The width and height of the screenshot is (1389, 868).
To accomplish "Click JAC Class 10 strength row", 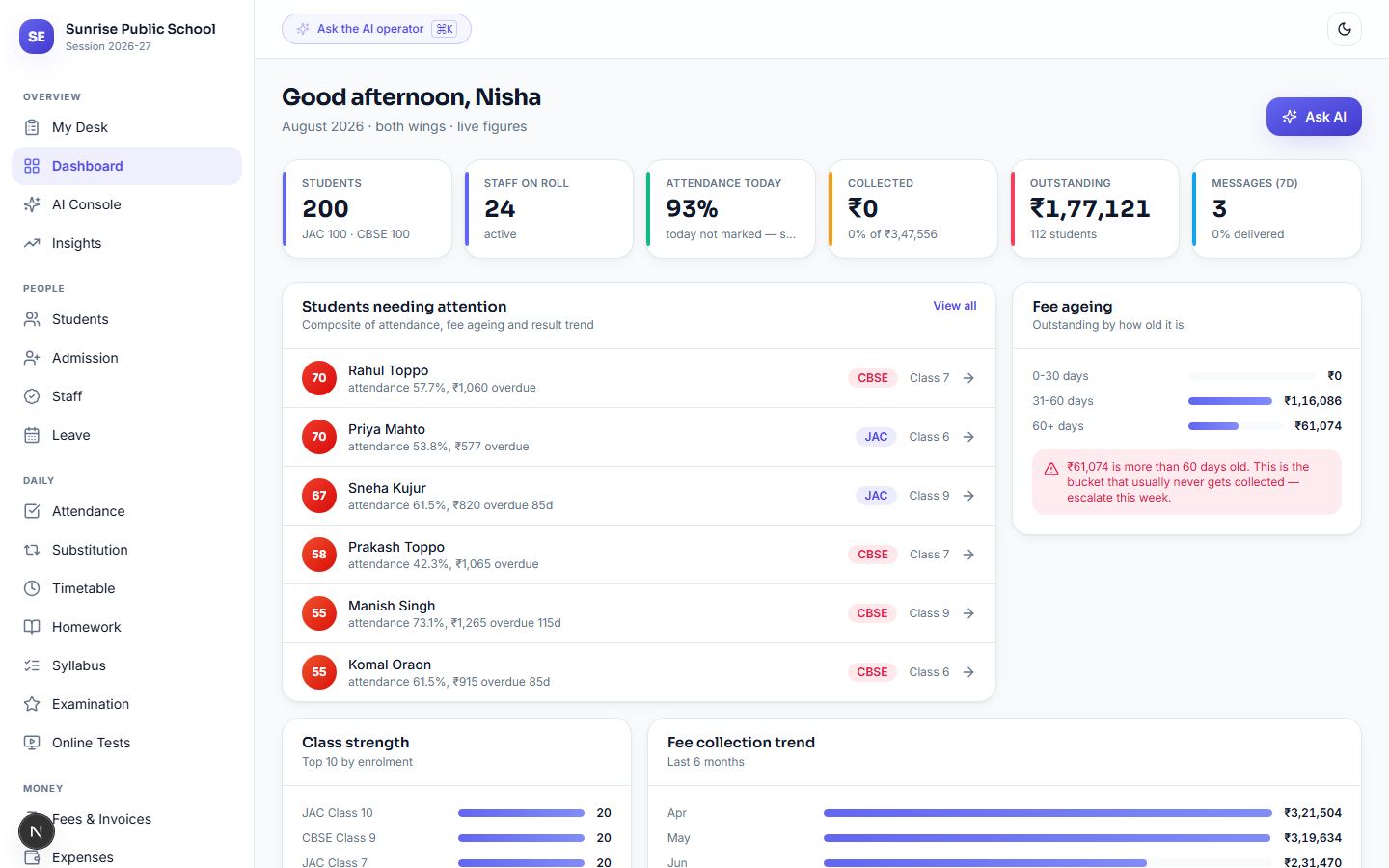I will 456,813.
